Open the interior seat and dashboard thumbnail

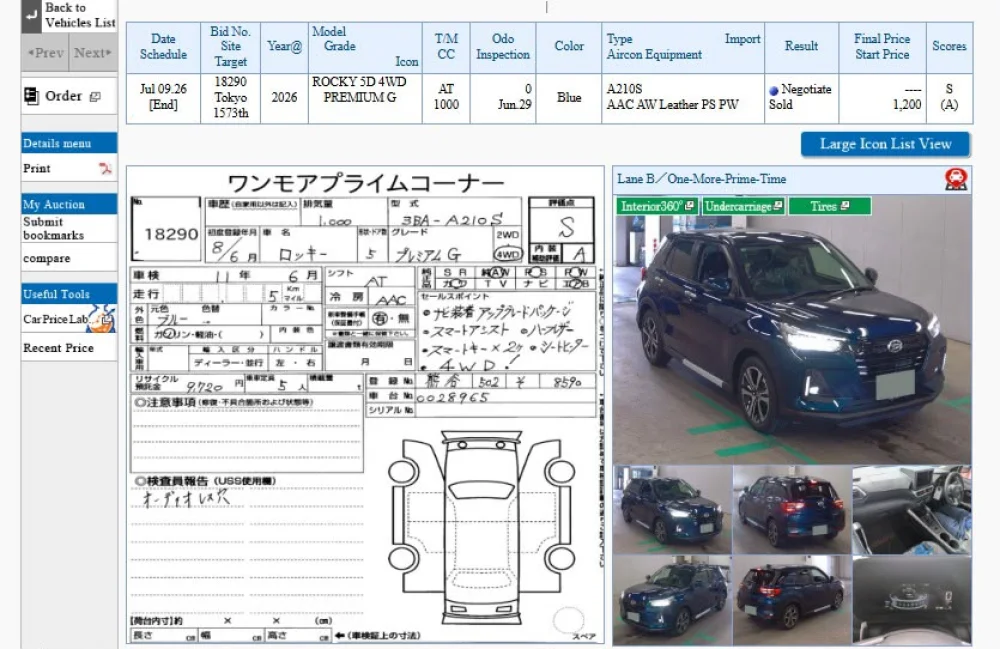(x=911, y=509)
